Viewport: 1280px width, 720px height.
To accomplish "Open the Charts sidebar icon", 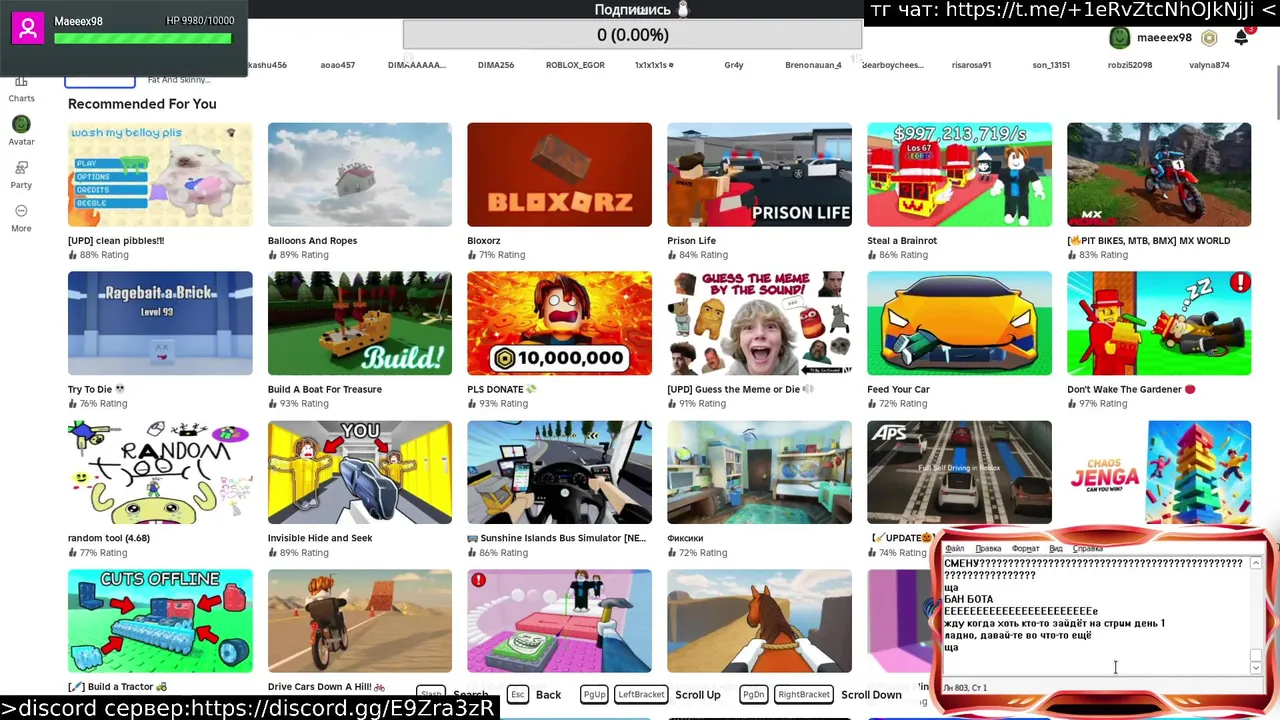I will click(x=21, y=84).
